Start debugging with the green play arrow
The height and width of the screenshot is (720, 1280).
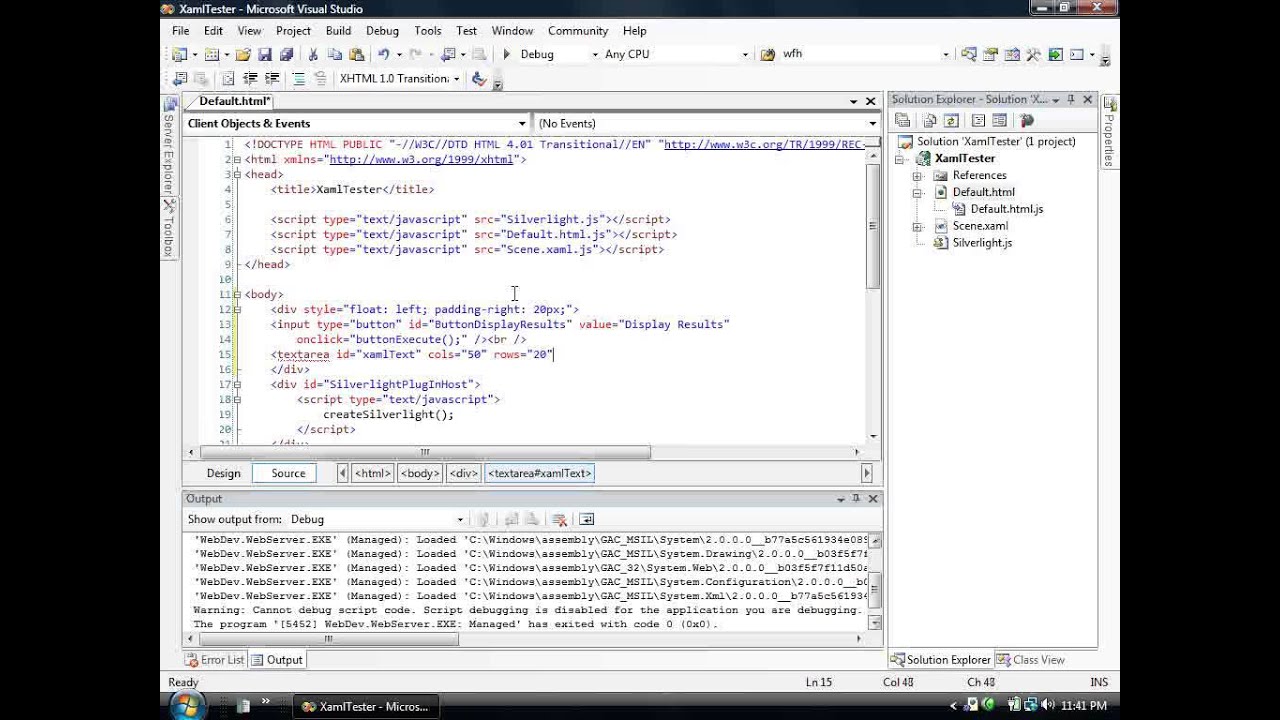506,54
